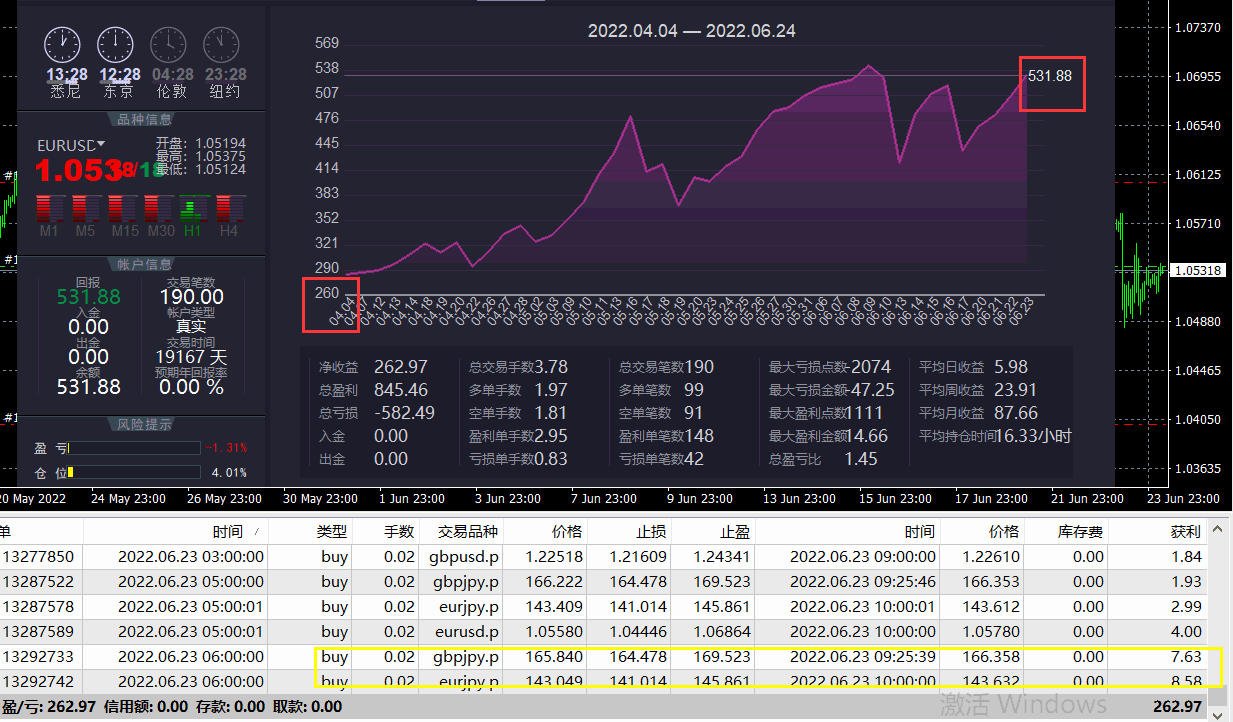Switch to the green H1 timeframe indicator
1233x722 pixels.
[x=193, y=208]
